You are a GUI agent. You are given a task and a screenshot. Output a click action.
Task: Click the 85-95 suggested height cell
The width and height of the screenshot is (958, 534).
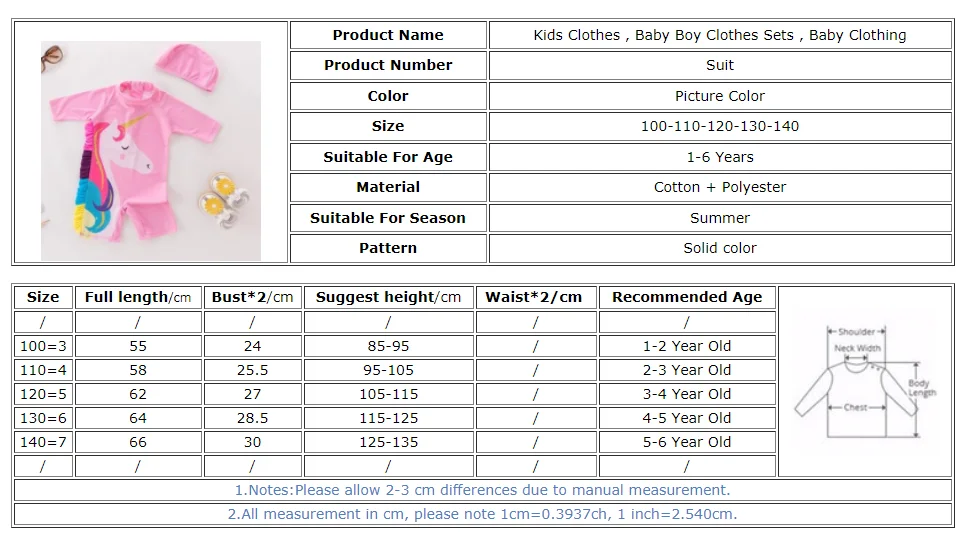[388, 346]
